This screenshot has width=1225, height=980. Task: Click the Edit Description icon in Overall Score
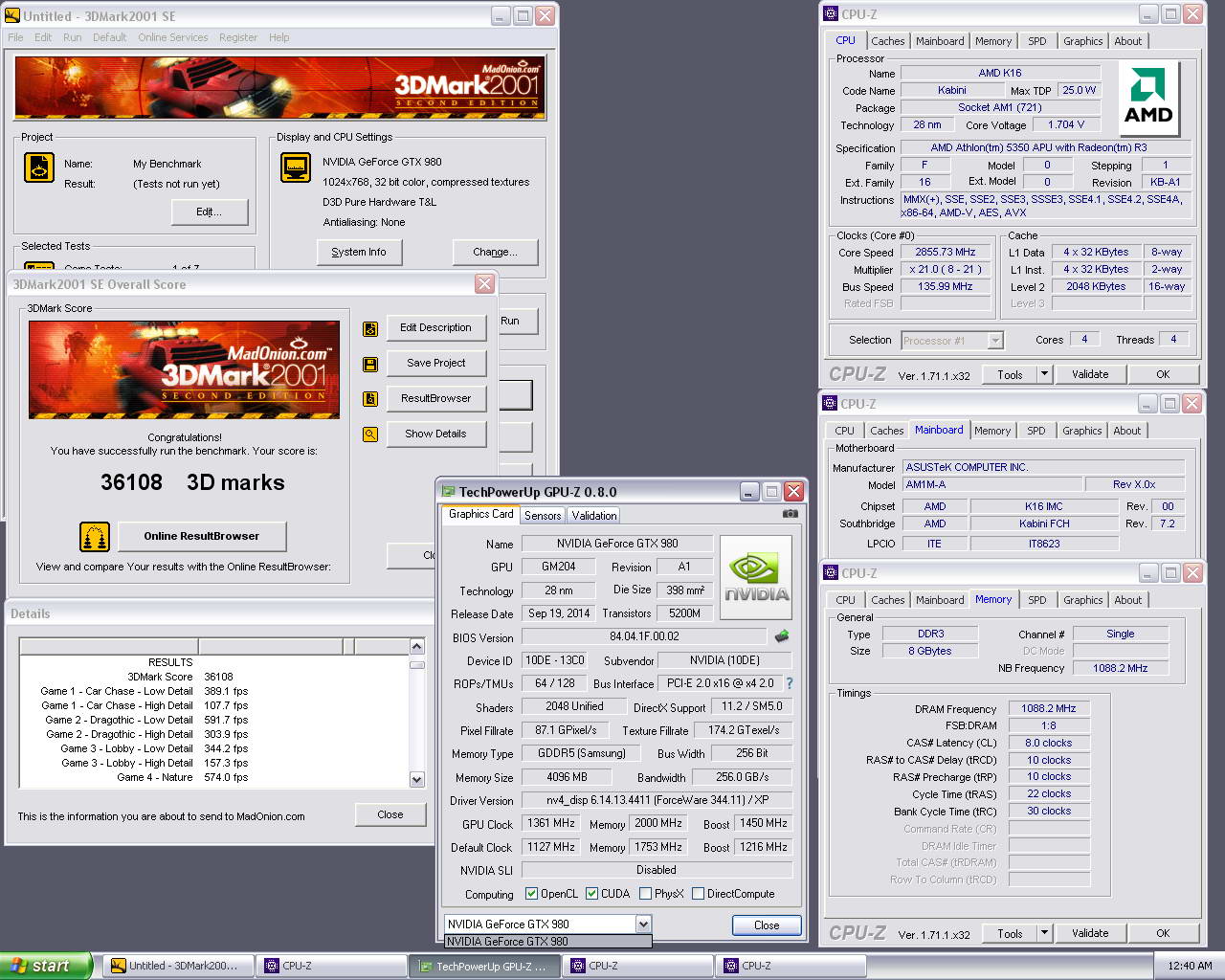[x=370, y=329]
